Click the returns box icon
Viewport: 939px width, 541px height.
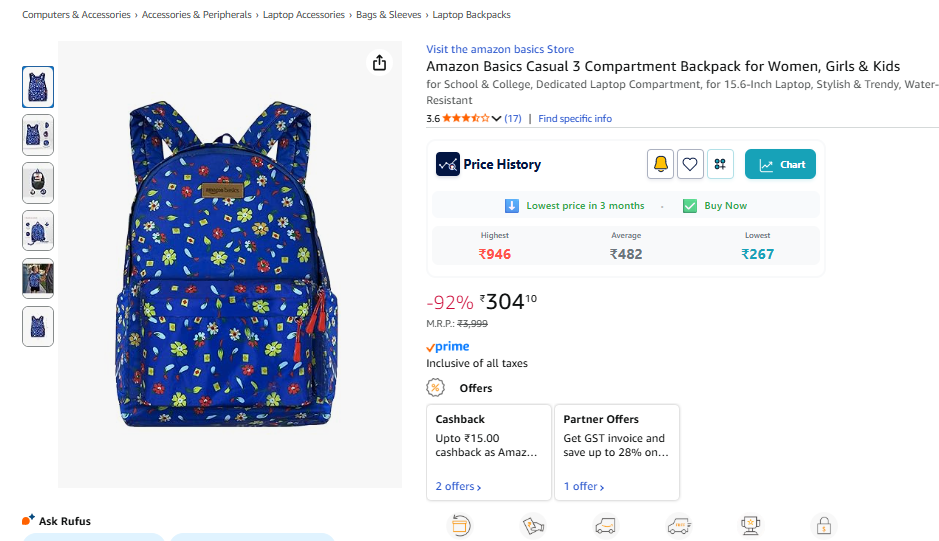coord(461,525)
